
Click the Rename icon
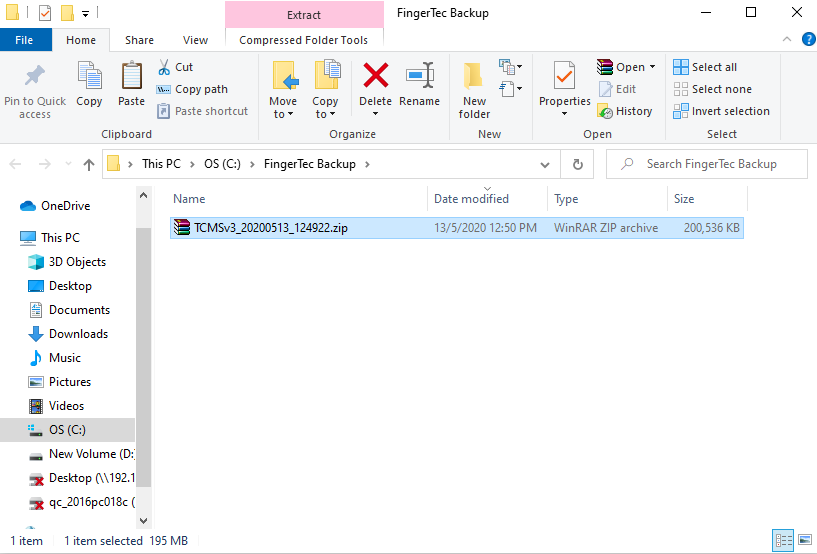click(420, 76)
